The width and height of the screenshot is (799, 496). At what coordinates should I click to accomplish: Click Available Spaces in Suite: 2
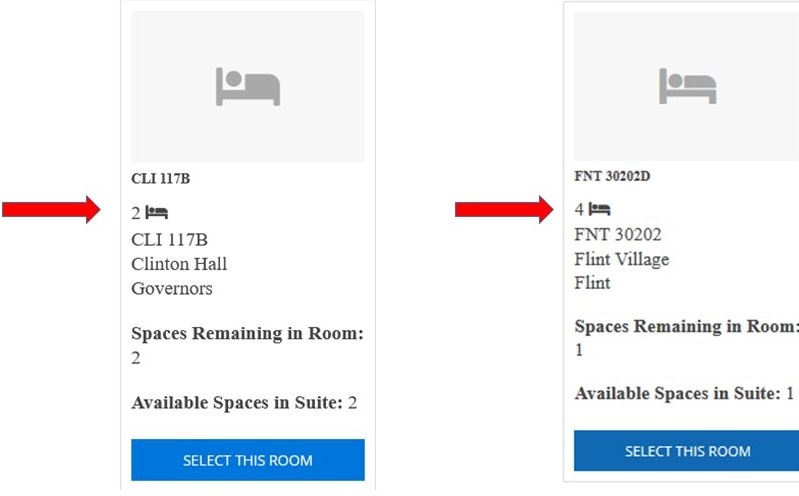pyautogui.click(x=244, y=403)
